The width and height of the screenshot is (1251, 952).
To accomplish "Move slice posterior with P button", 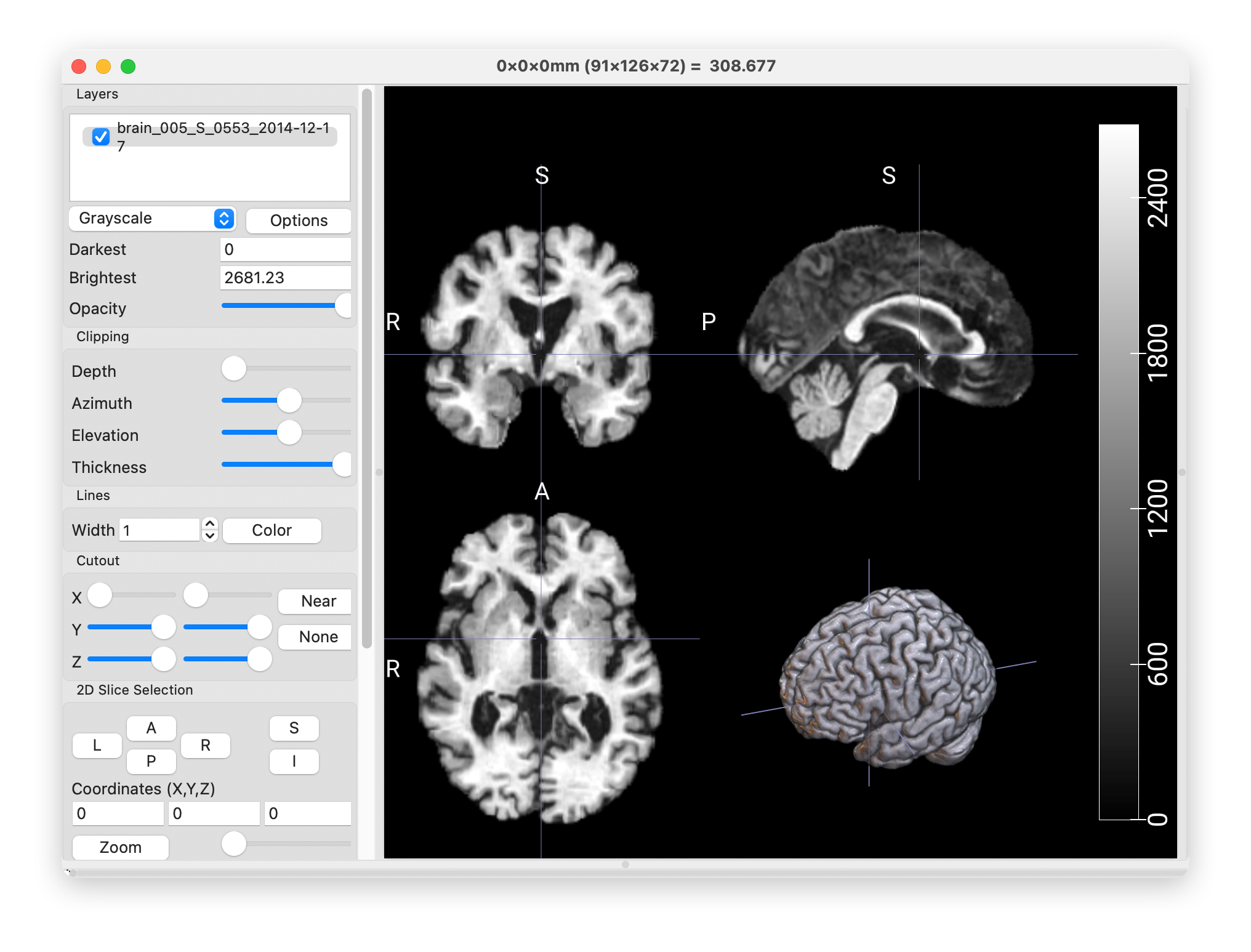I will pos(151,762).
